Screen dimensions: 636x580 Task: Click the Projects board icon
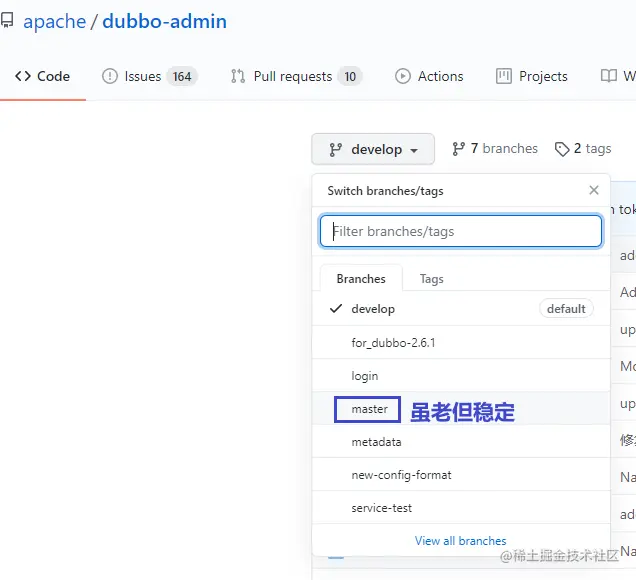[504, 76]
